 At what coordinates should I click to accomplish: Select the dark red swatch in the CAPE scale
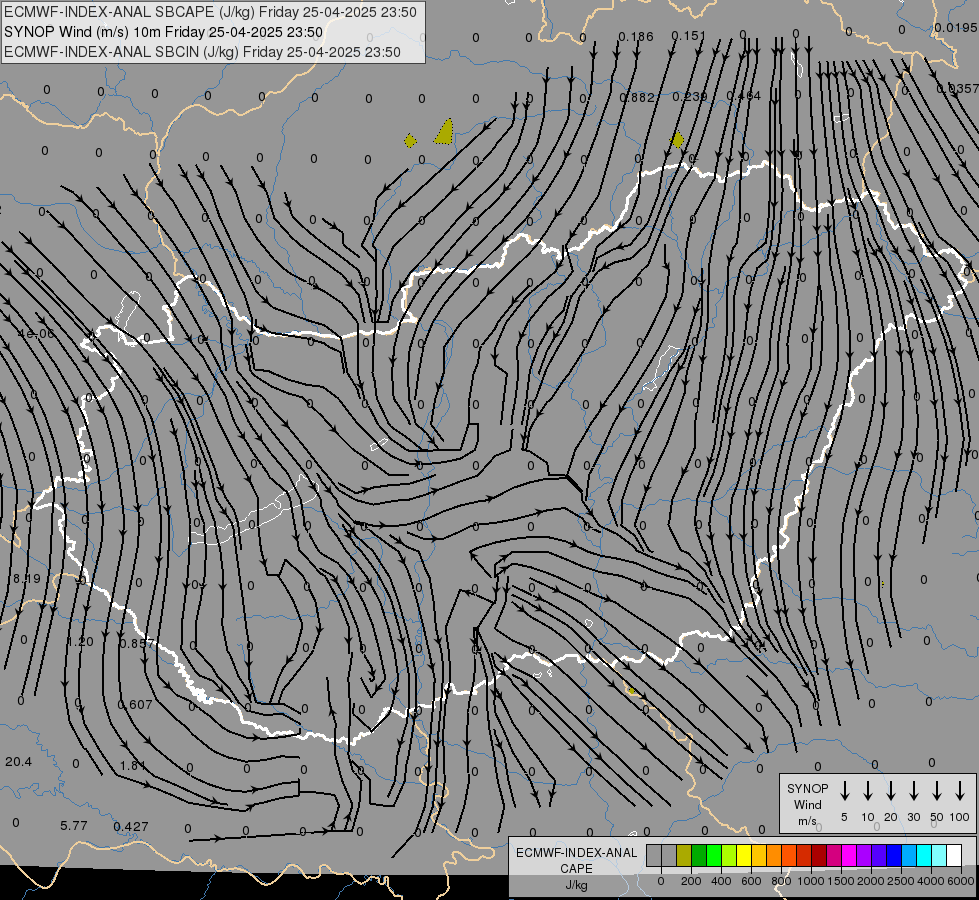click(x=819, y=855)
